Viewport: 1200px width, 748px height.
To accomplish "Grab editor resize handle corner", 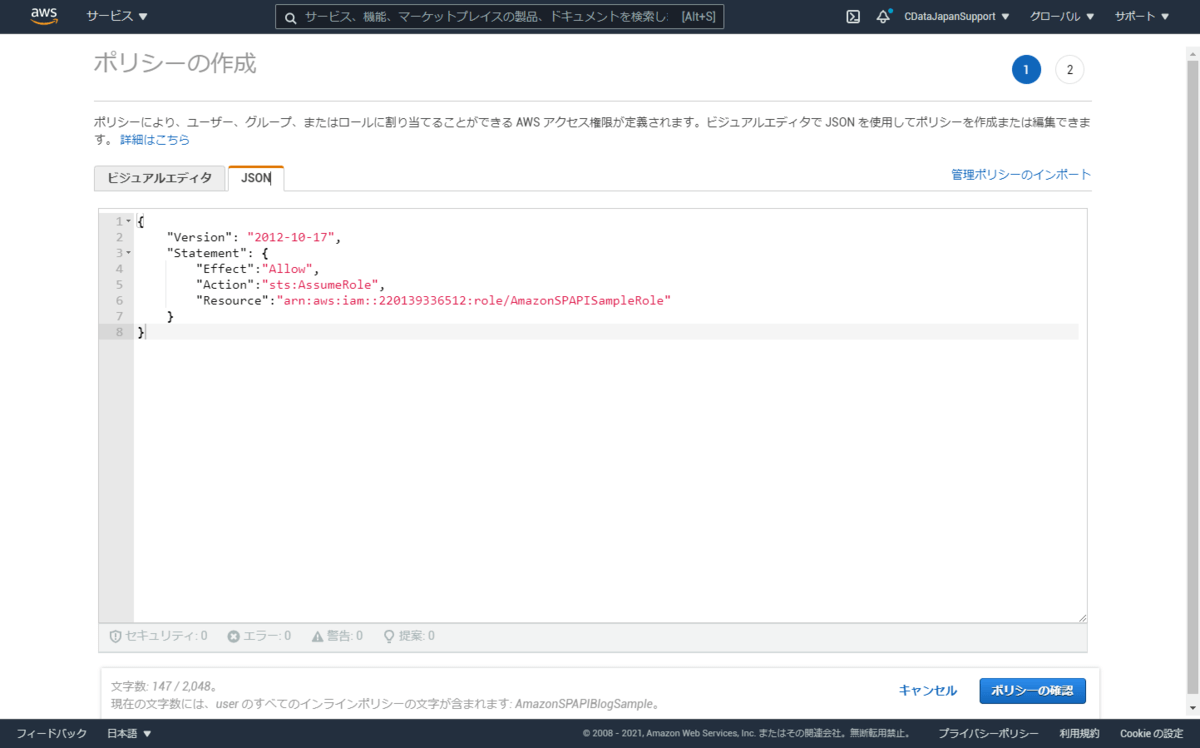I will (x=1082, y=618).
